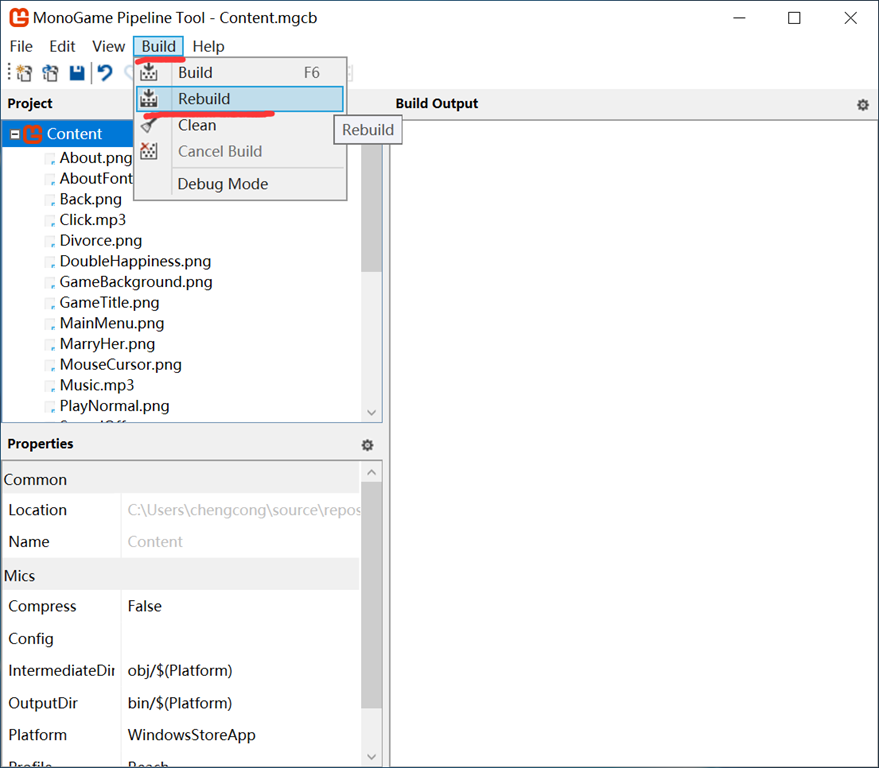Click the Open Project toolbar icon
Viewport: 879px width, 768px height.
coord(50,73)
